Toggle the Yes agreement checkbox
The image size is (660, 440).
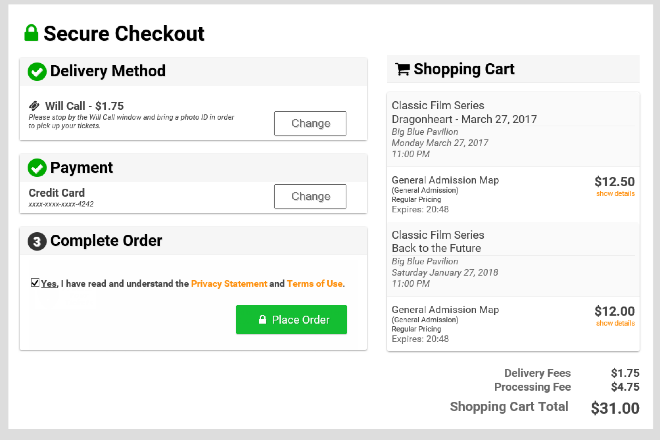35,283
